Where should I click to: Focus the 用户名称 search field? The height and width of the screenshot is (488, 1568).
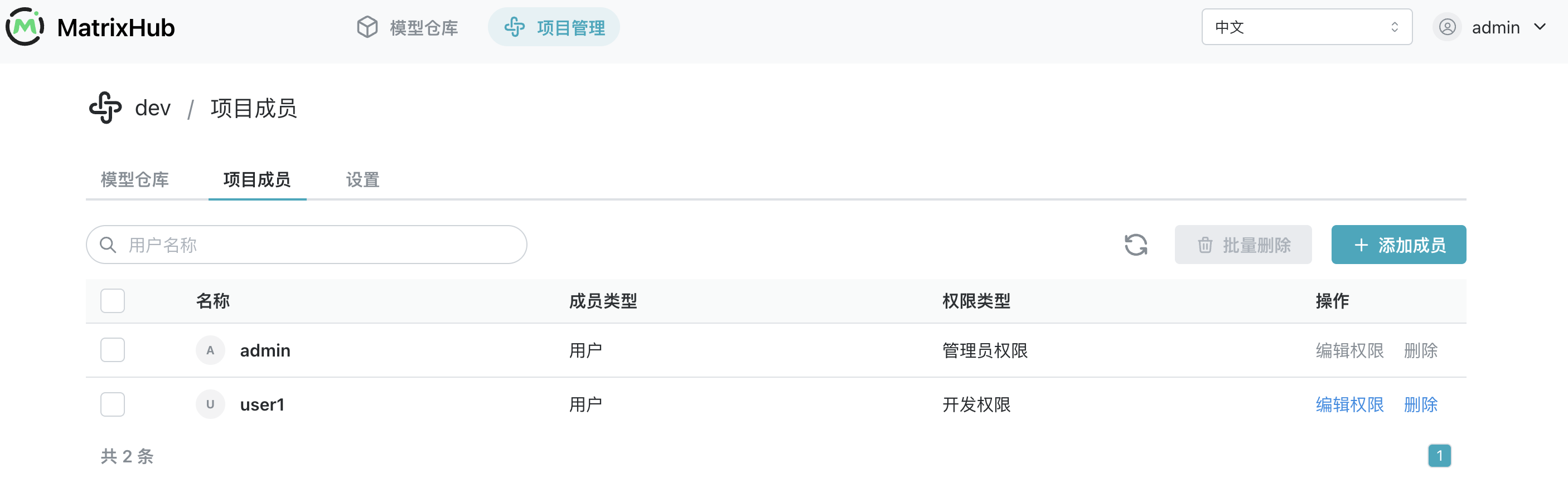(x=306, y=245)
